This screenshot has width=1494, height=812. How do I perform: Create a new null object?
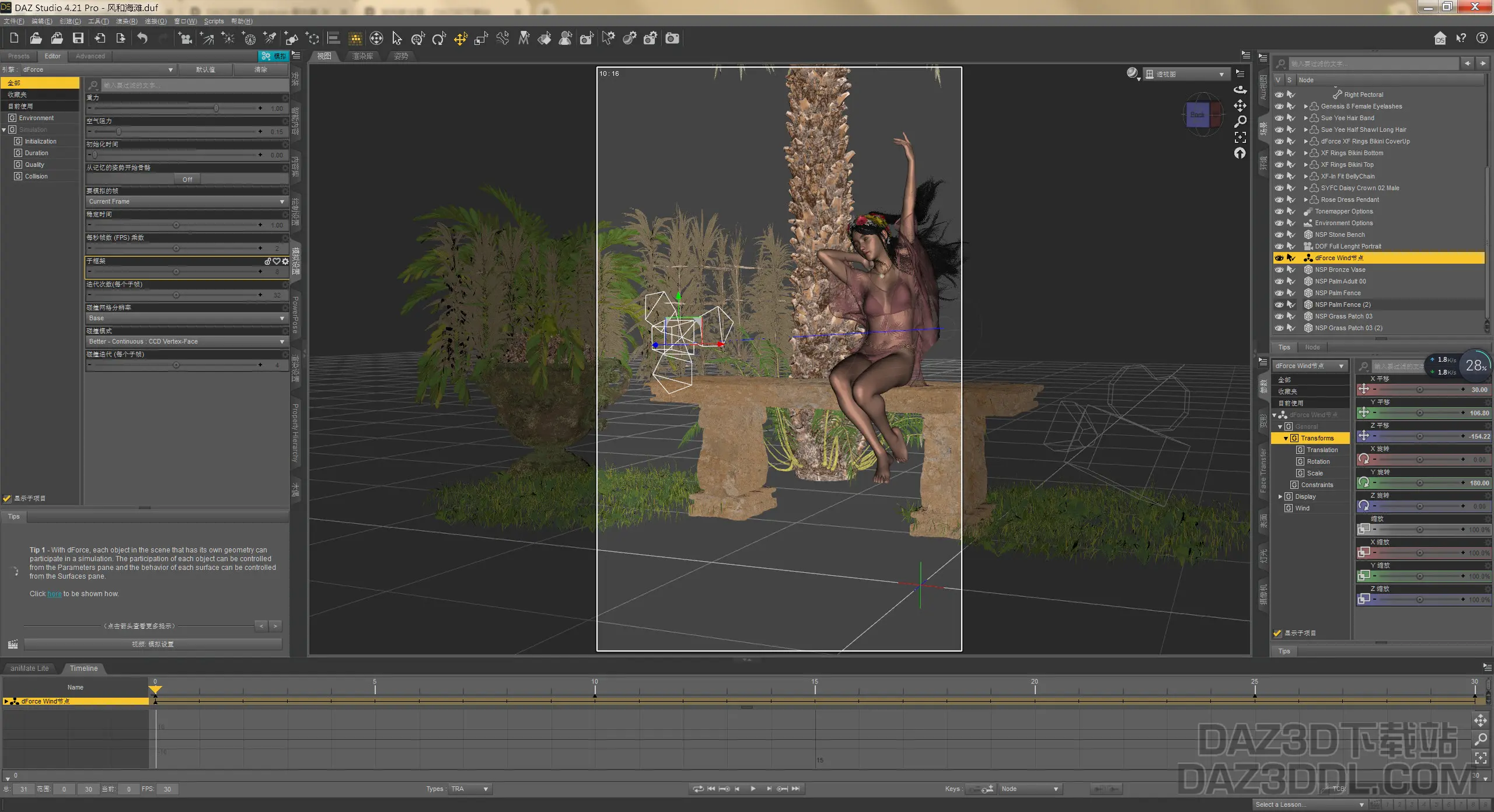[x=313, y=38]
